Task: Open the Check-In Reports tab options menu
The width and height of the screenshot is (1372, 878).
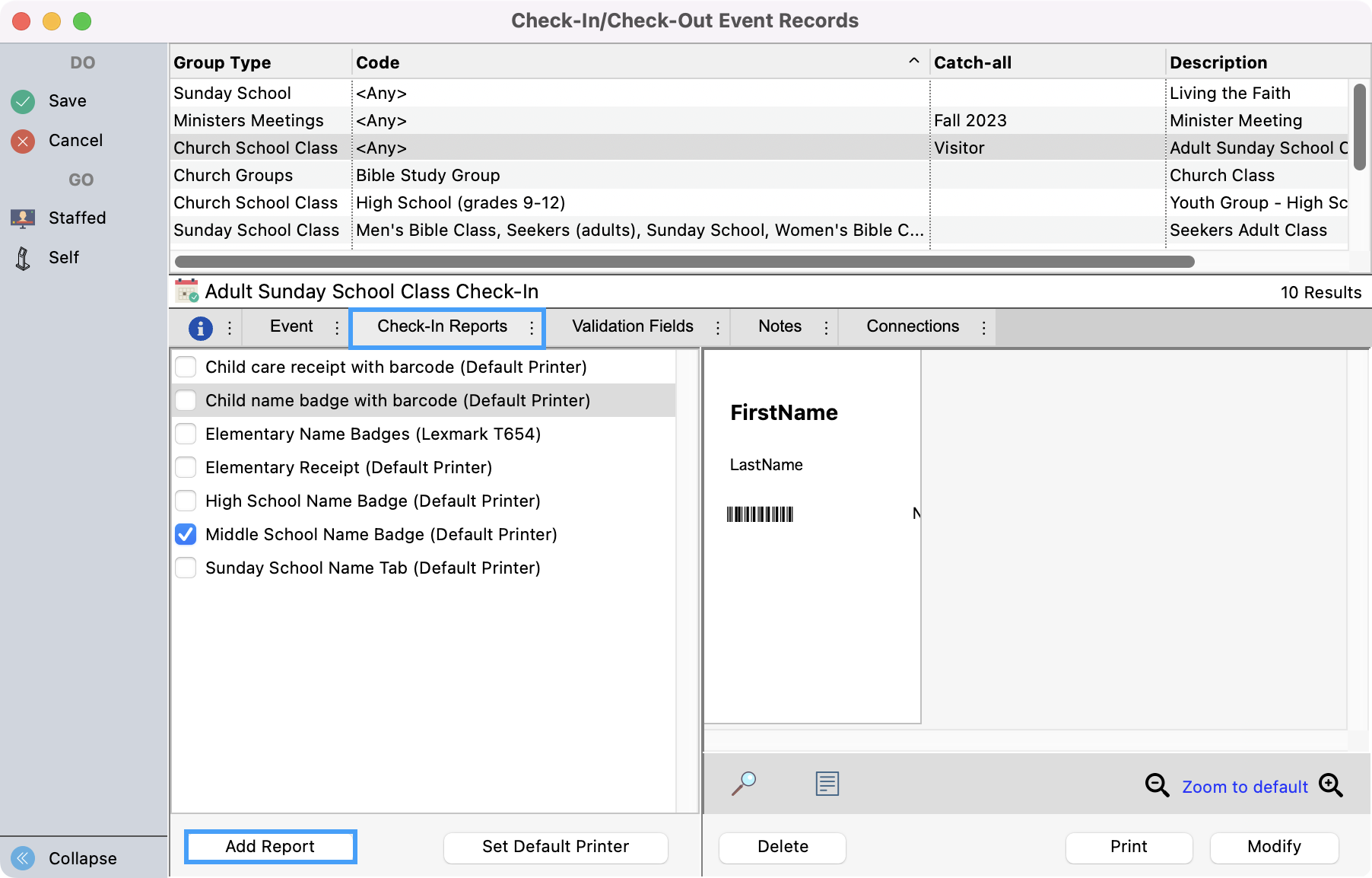Action: [532, 327]
